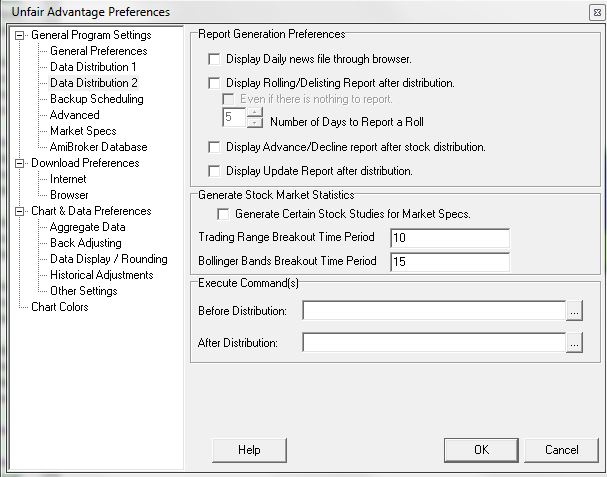Open the Market Specs page
Viewport: 607px width, 477px height.
pos(83,131)
